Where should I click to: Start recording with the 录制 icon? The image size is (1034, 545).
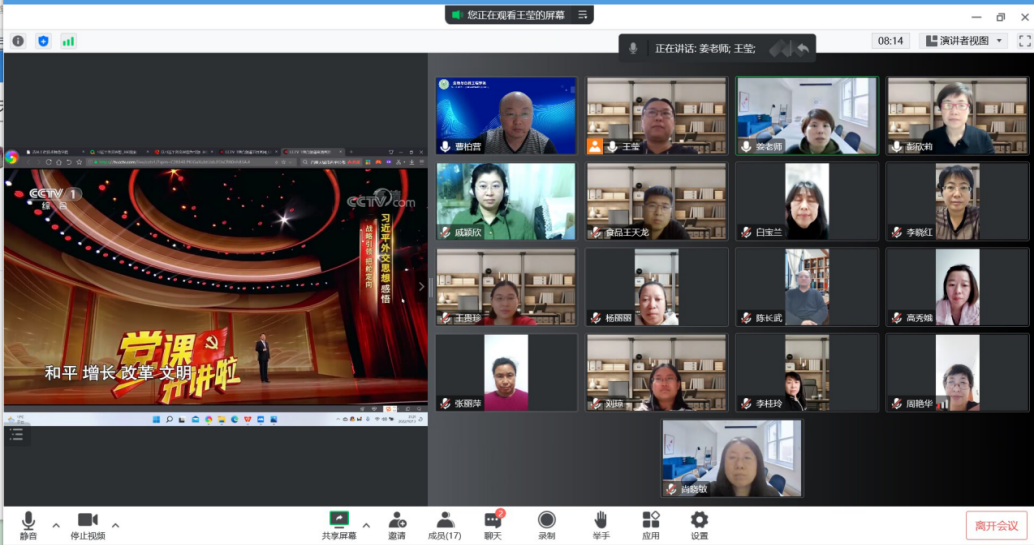546,524
